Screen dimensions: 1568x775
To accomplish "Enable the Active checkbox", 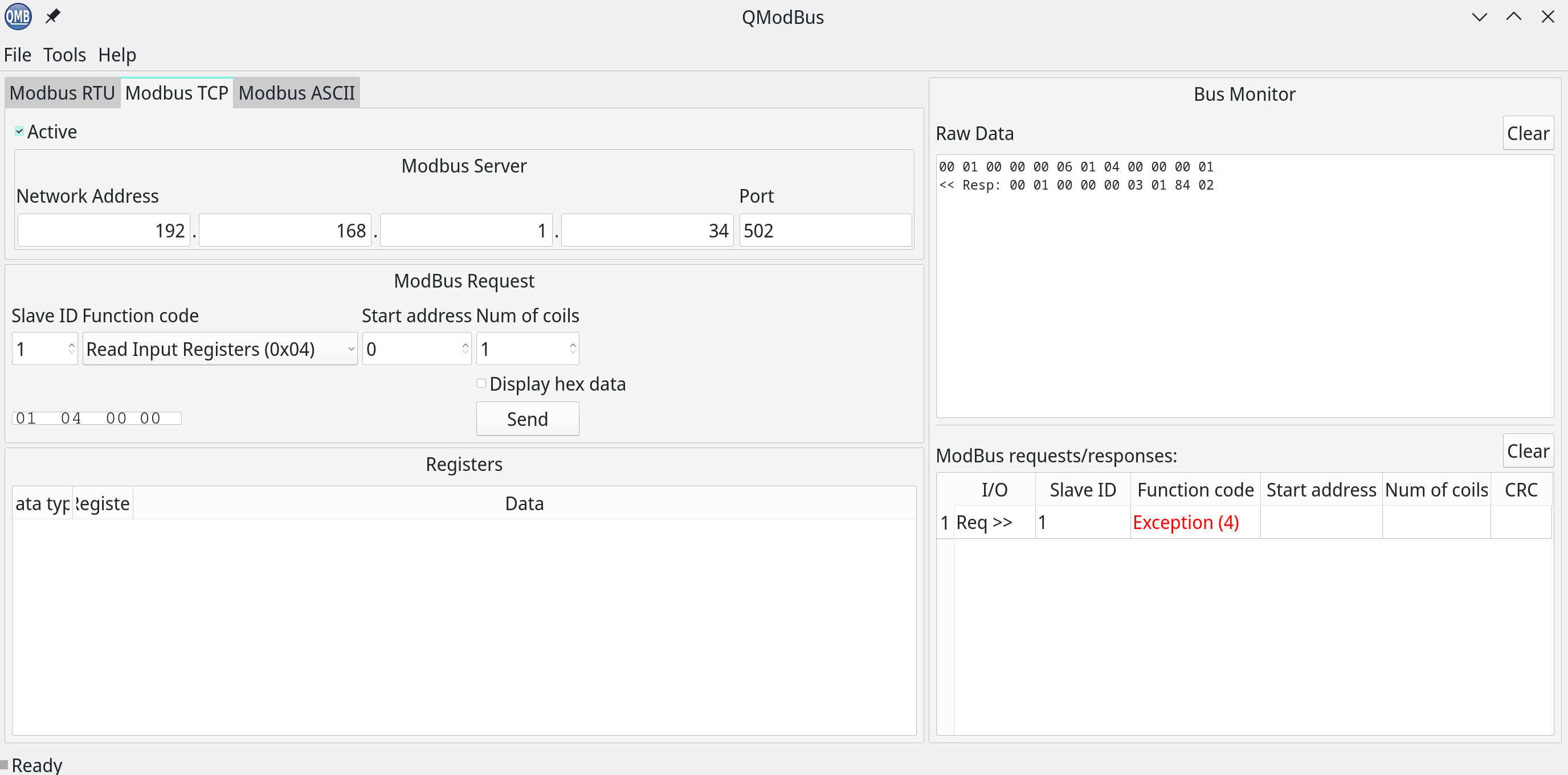I will [x=18, y=130].
